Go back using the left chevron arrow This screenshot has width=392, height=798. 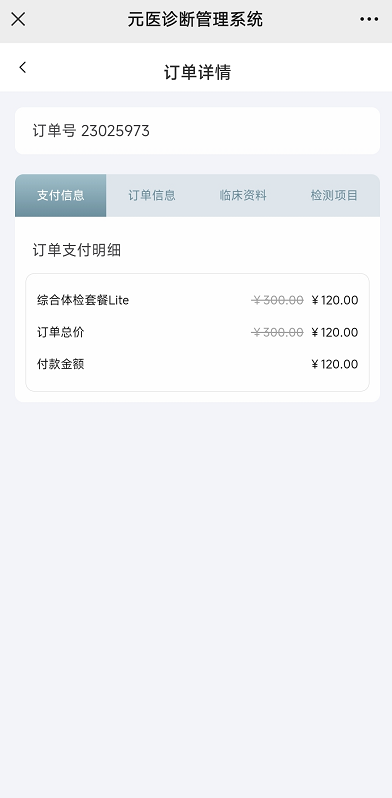point(22,67)
